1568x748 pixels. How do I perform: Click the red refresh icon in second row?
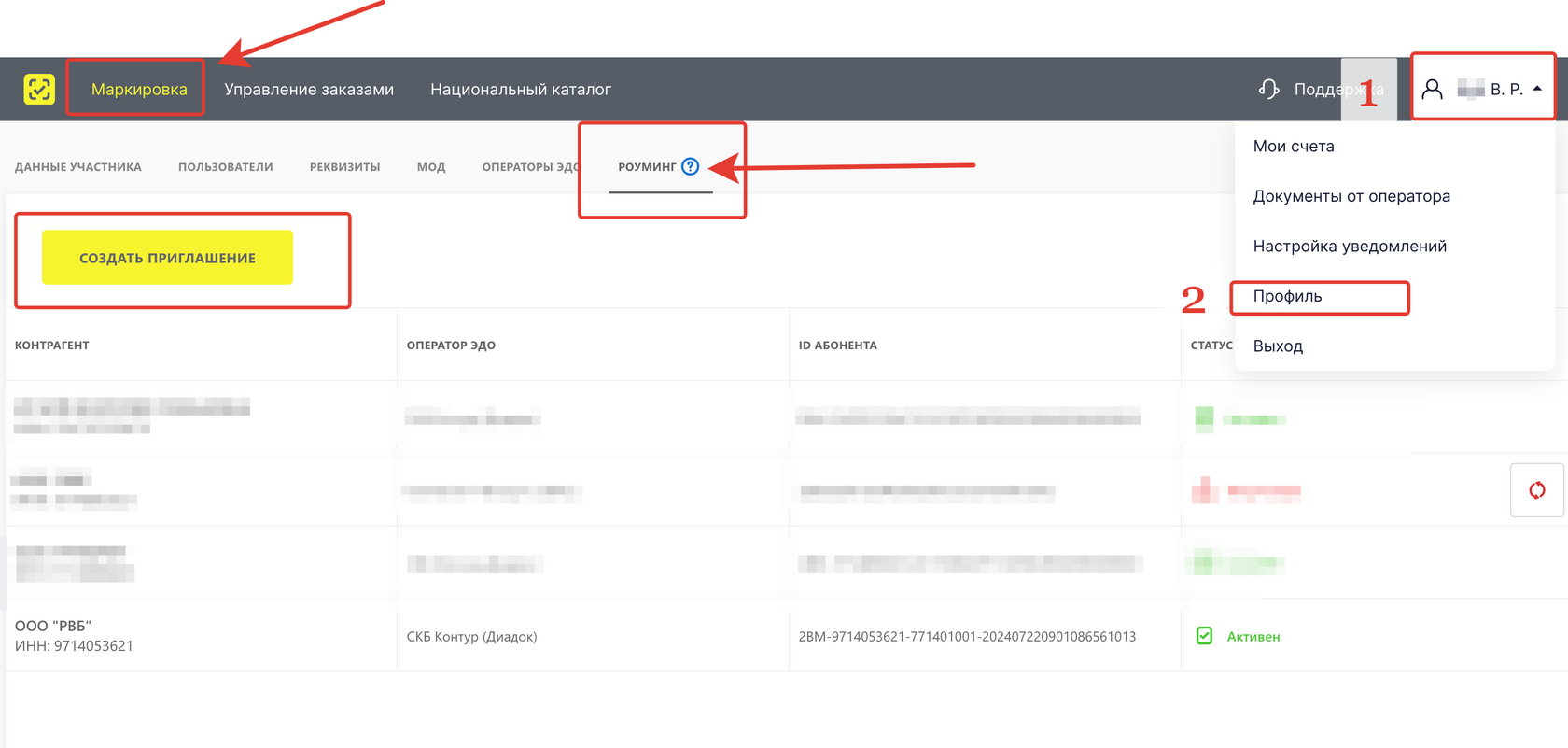pyautogui.click(x=1537, y=490)
